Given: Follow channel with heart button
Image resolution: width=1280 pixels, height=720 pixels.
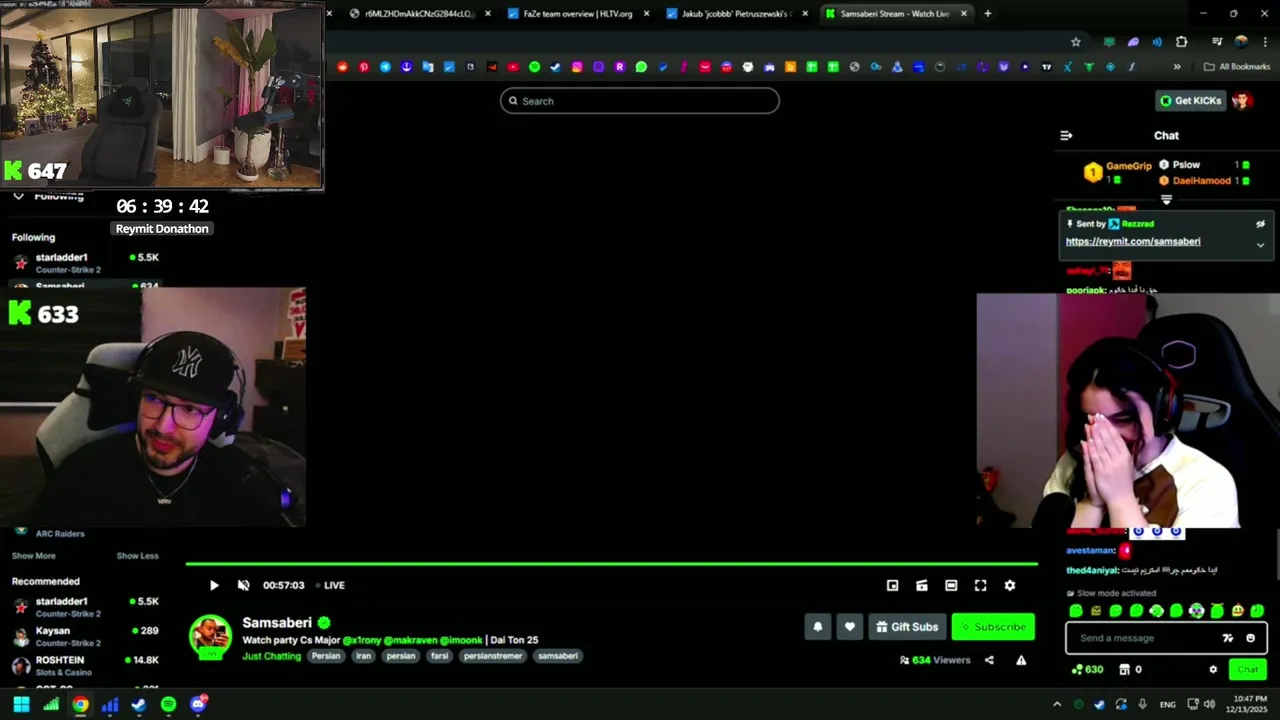Looking at the screenshot, I should pyautogui.click(x=850, y=627).
